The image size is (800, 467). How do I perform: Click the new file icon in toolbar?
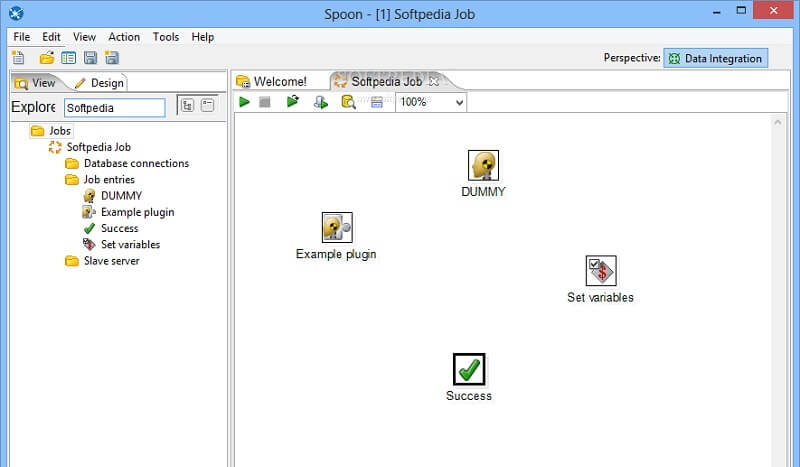pos(18,58)
